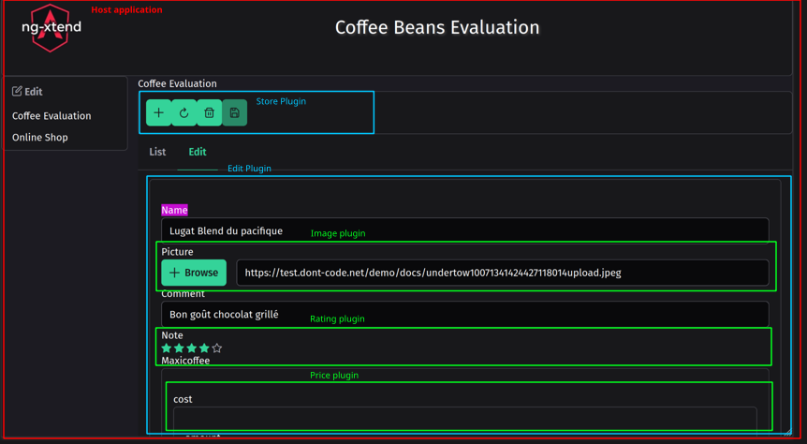Click the fifth empty rating star
807x444 pixels.
click(217, 348)
